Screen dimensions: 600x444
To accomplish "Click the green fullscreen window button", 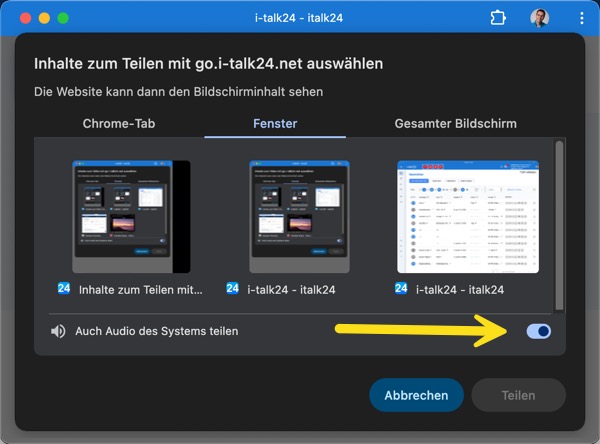I will (x=63, y=18).
